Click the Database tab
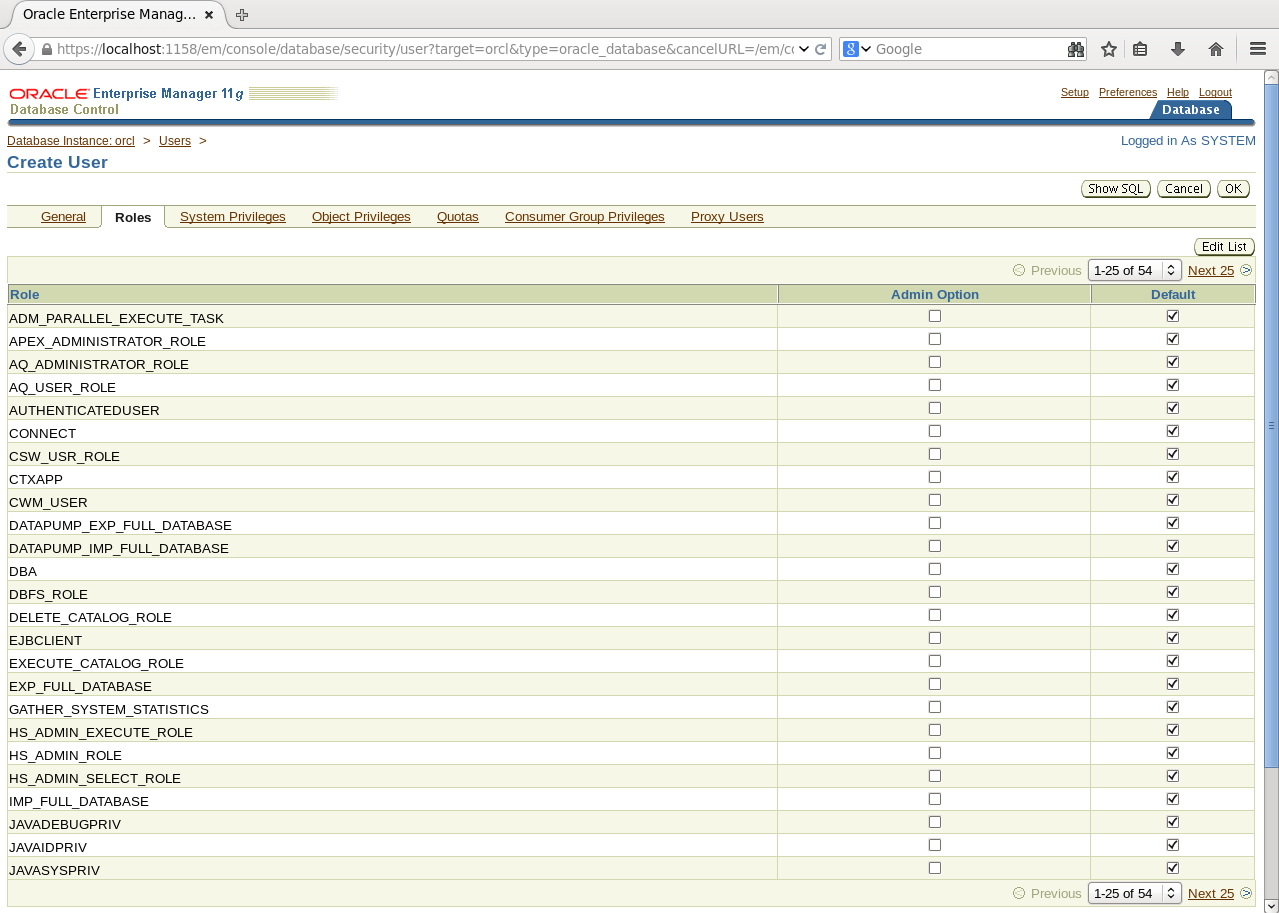This screenshot has width=1279, height=913. click(x=1191, y=110)
